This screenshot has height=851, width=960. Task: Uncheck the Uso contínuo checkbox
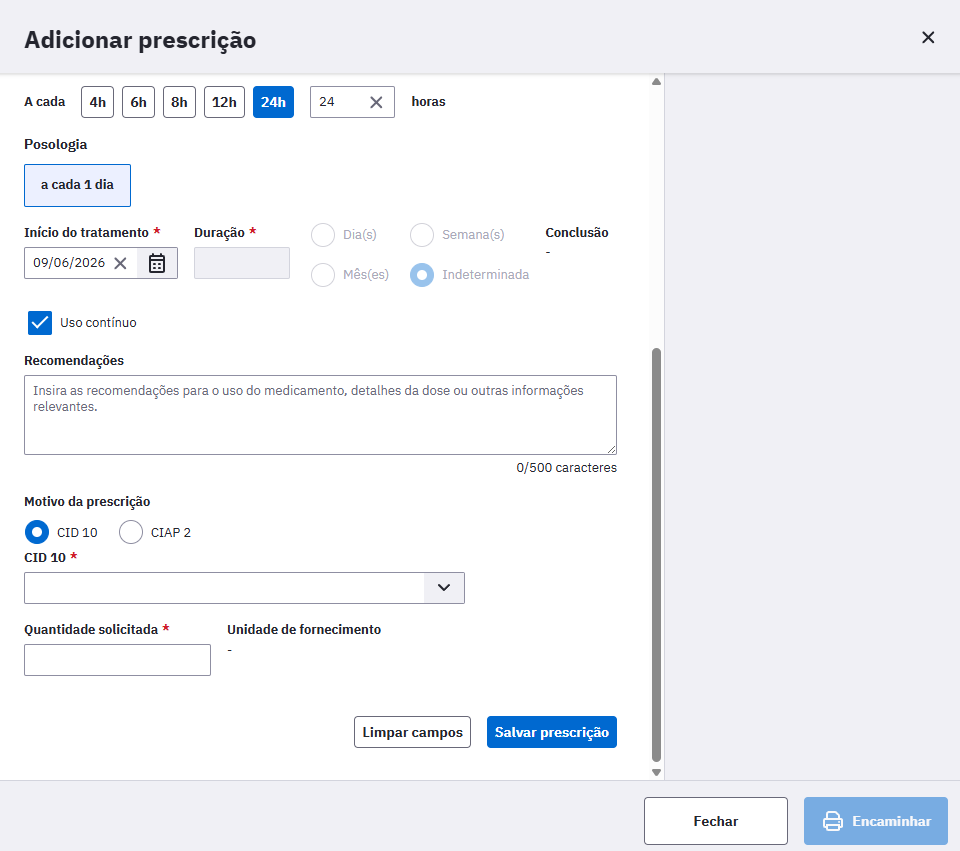[x=40, y=323]
